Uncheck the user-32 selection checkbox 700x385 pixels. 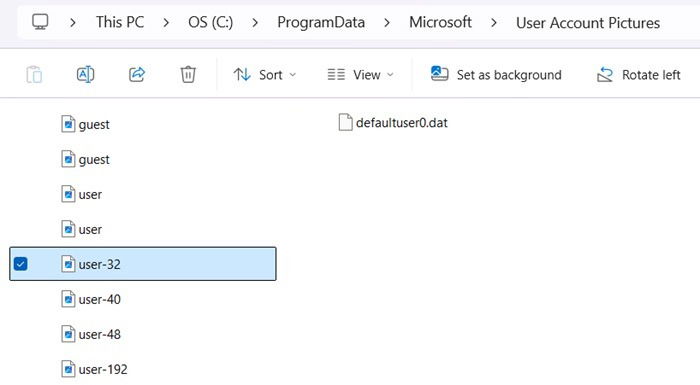coord(21,264)
